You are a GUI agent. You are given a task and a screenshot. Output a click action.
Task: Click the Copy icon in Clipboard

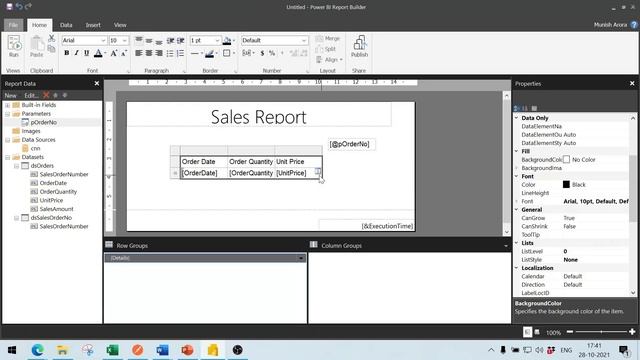coord(51,49)
